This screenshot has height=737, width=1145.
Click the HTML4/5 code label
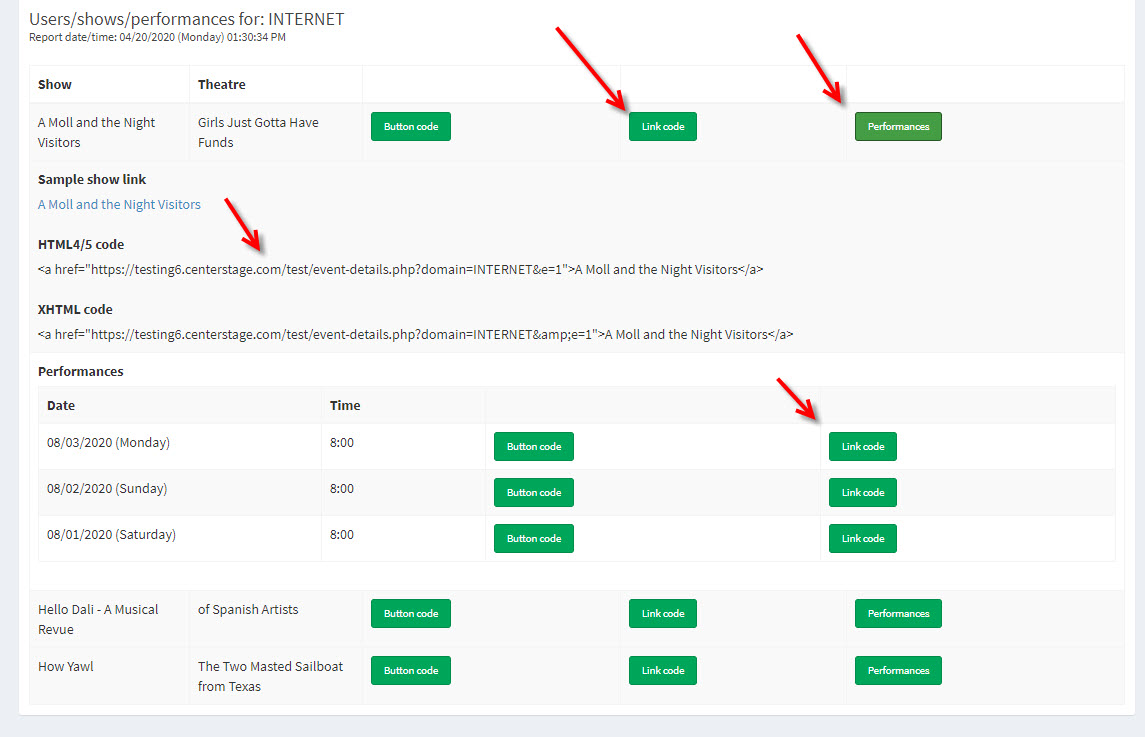click(81, 245)
